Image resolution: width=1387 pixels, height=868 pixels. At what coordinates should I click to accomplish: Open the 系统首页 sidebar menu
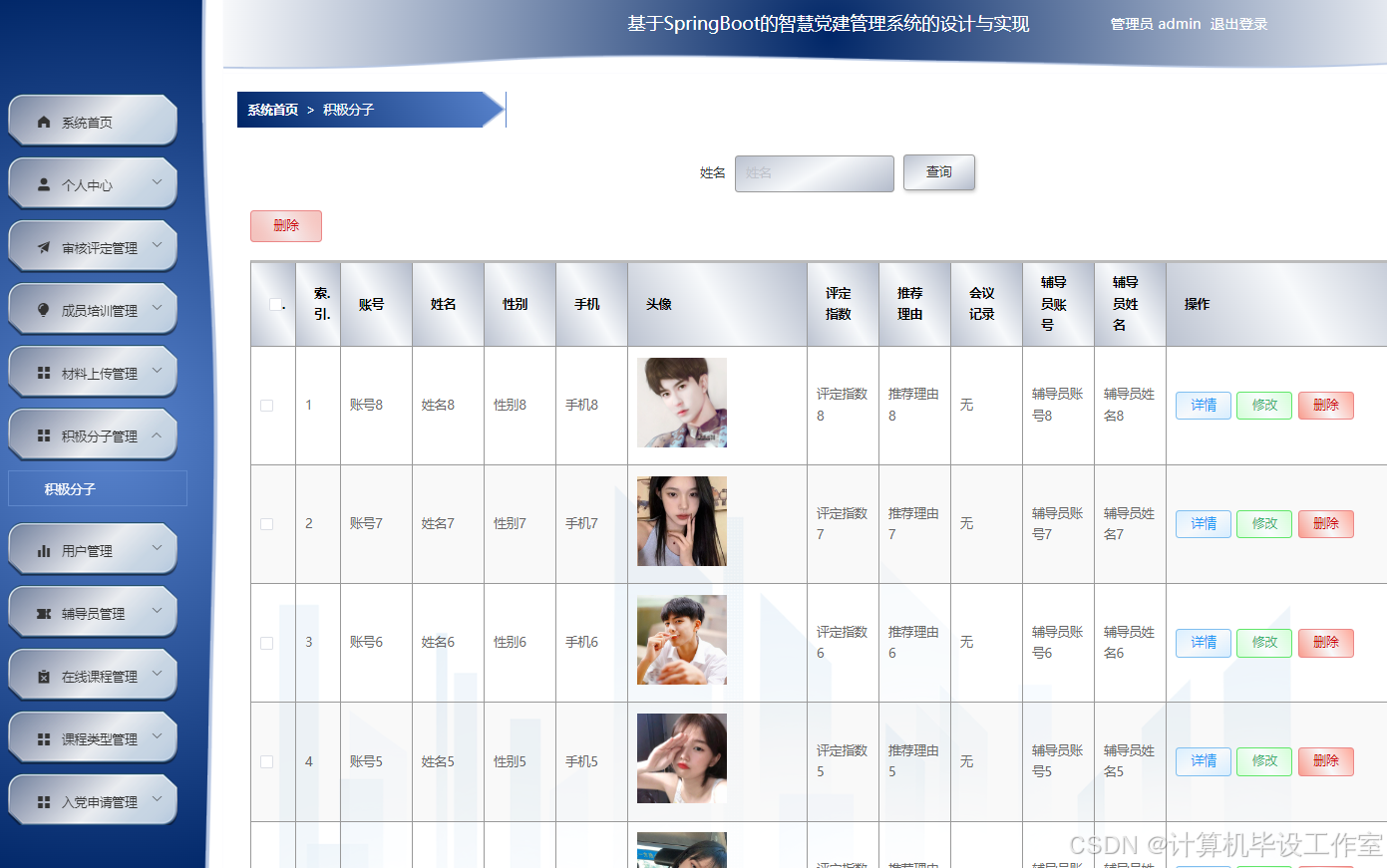pos(93,122)
